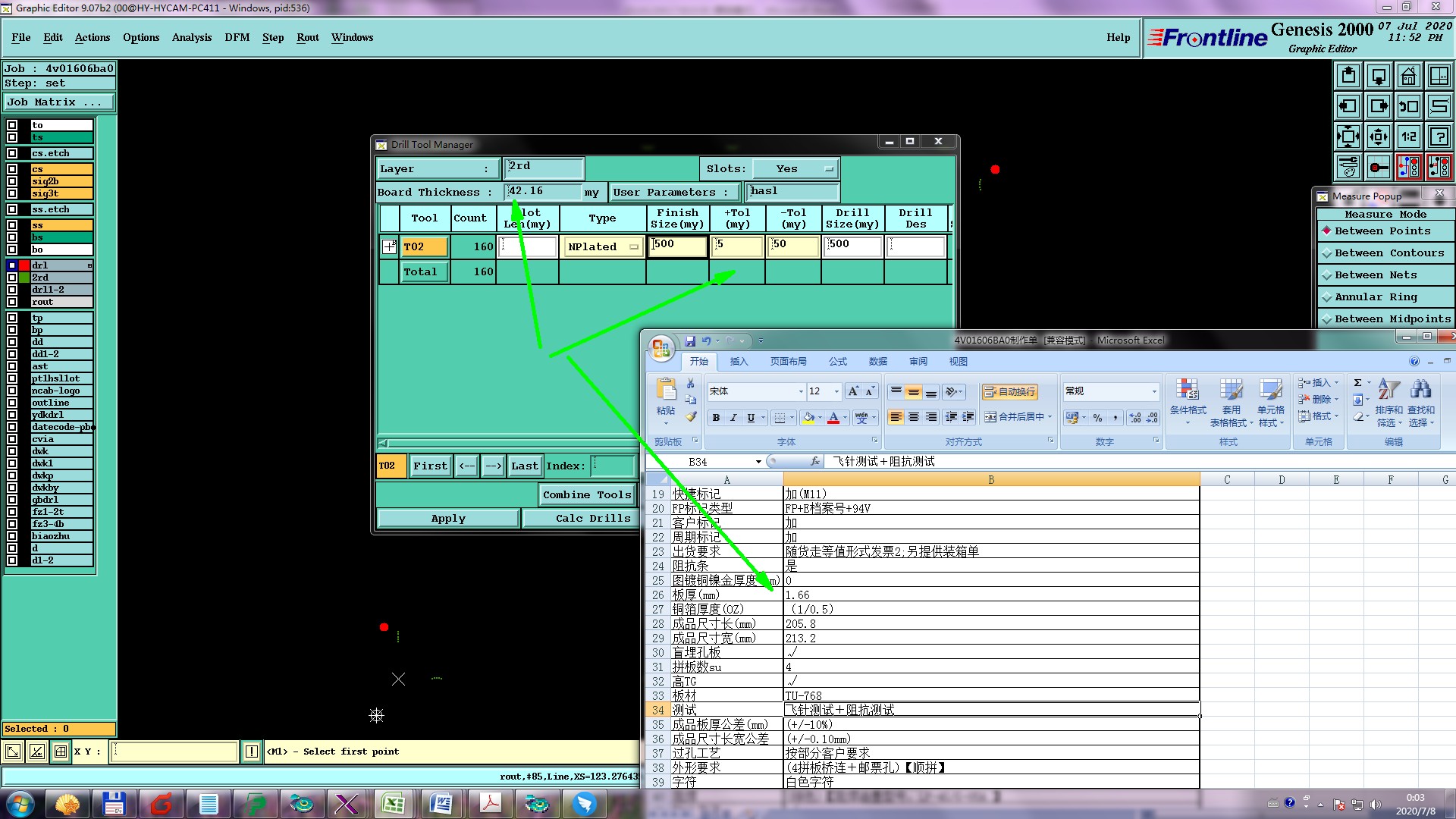
Task: Open the wrench and palette tools icon
Action: pyautogui.click(x=1348, y=167)
